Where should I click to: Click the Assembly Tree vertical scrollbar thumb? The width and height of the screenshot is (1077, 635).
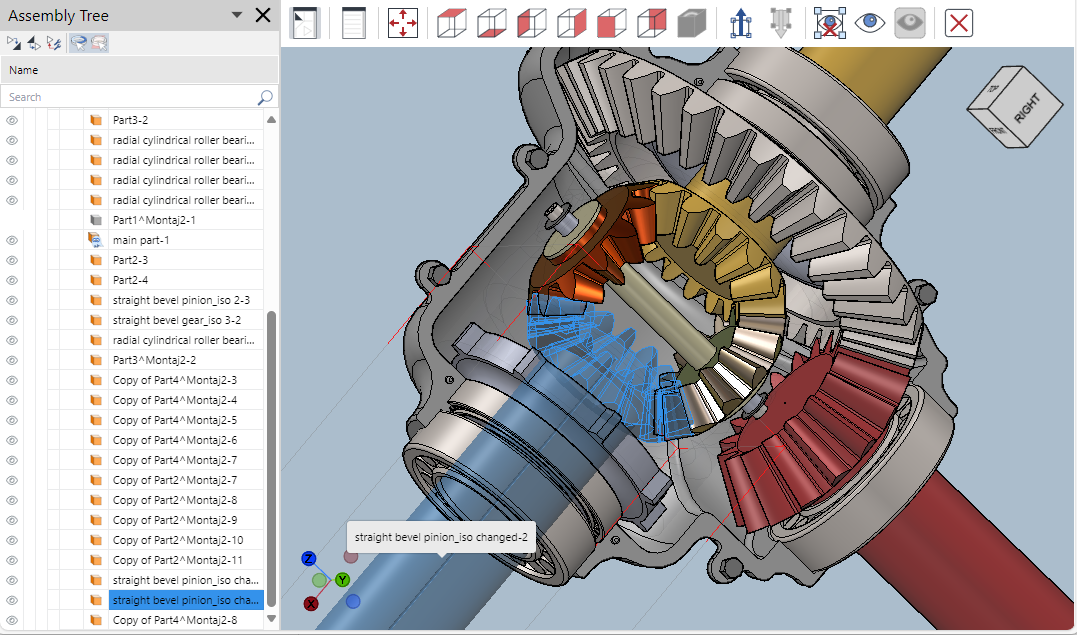[x=271, y=459]
